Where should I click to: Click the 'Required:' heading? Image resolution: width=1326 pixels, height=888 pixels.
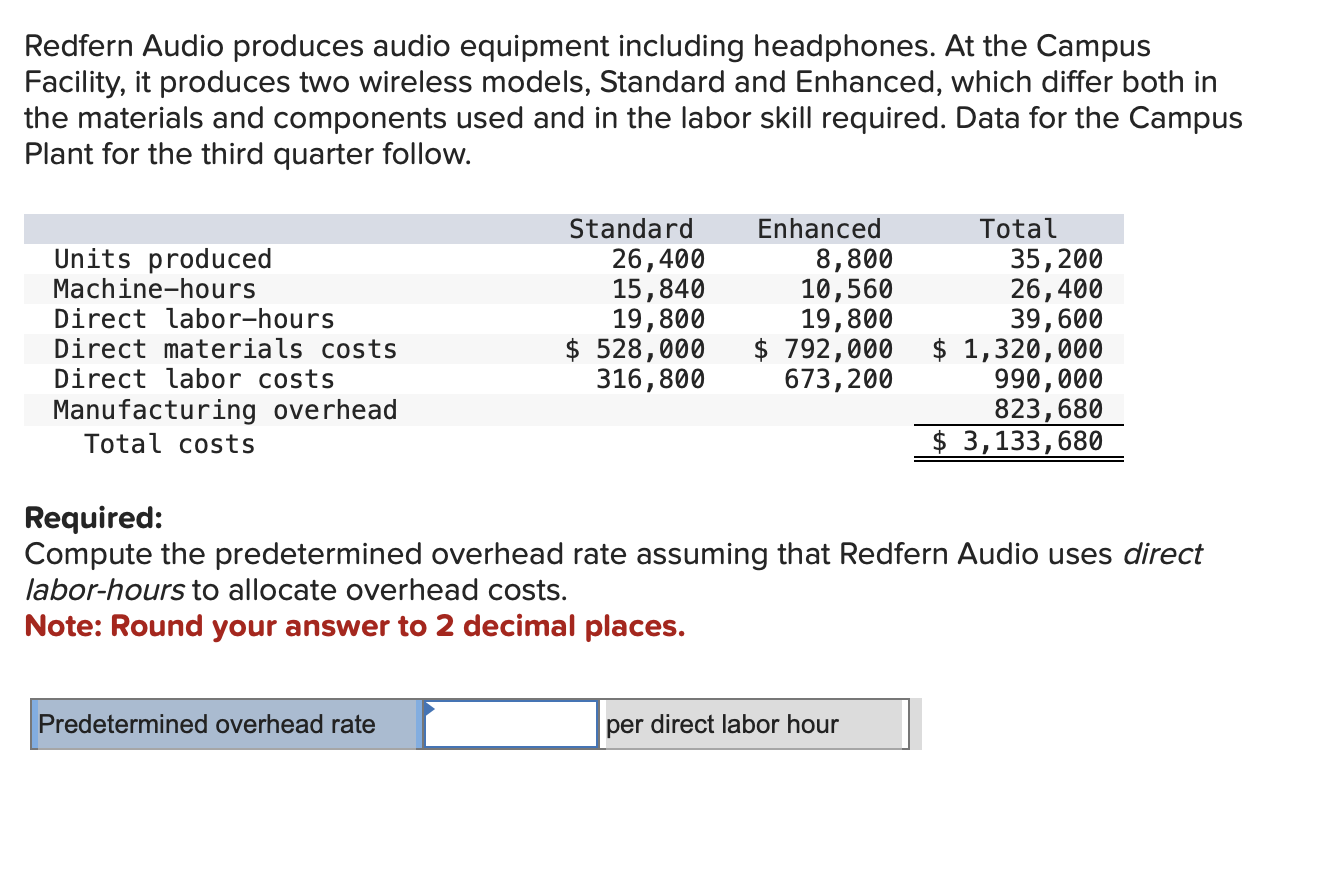click(x=93, y=518)
